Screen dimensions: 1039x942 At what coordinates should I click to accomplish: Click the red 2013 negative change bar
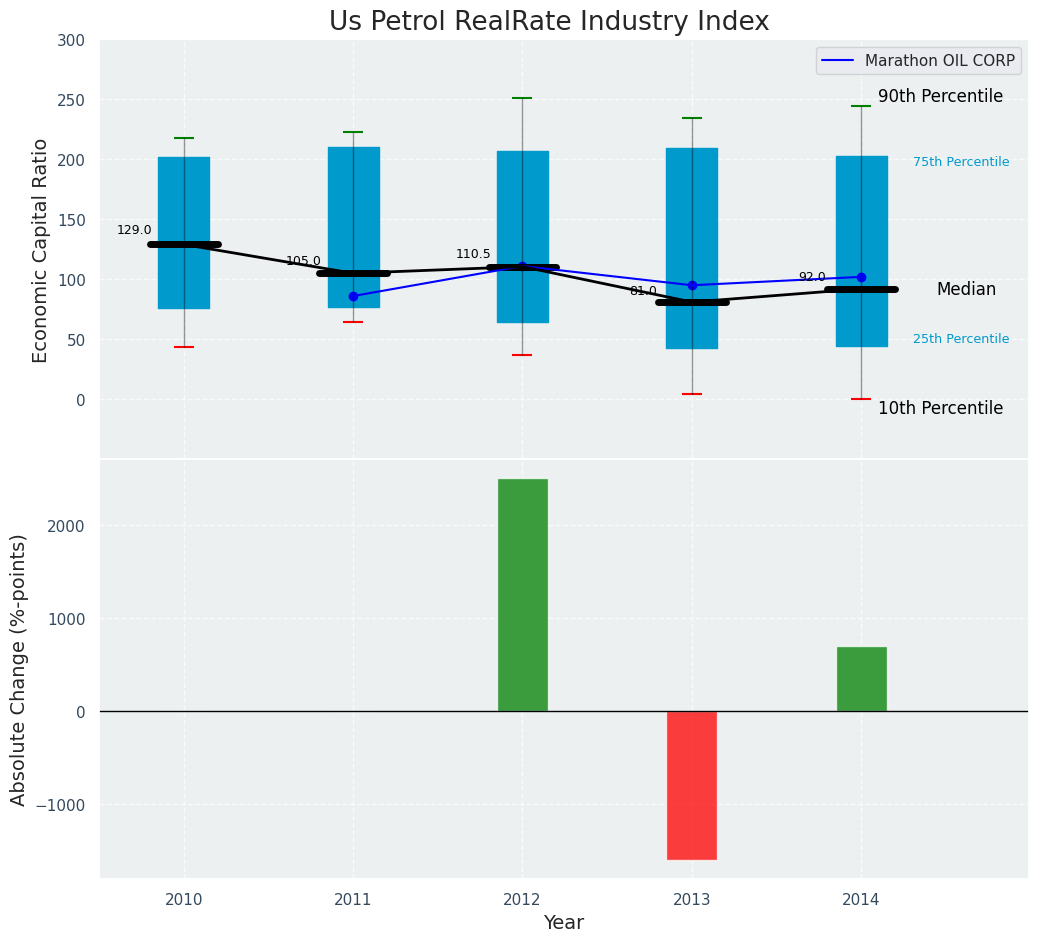coord(692,785)
